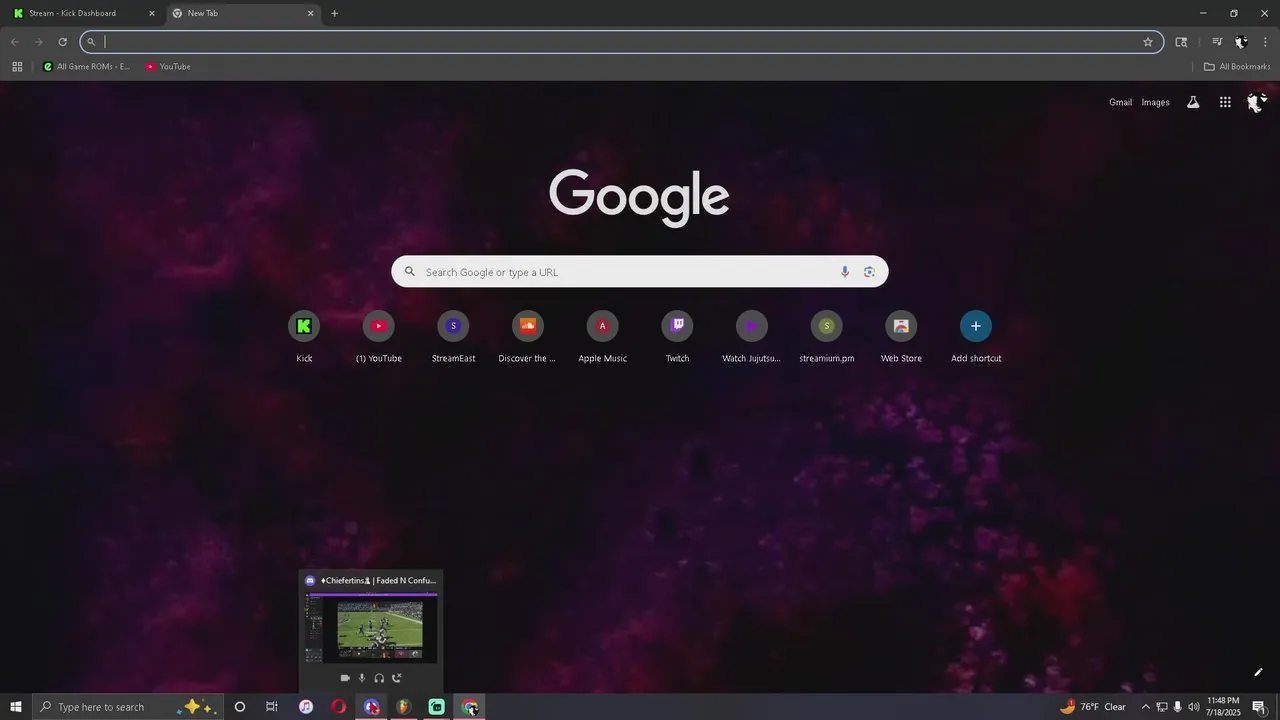Open Google Lens search in toolbar
Image resolution: width=1280 pixels, height=720 pixels.
click(x=1181, y=42)
